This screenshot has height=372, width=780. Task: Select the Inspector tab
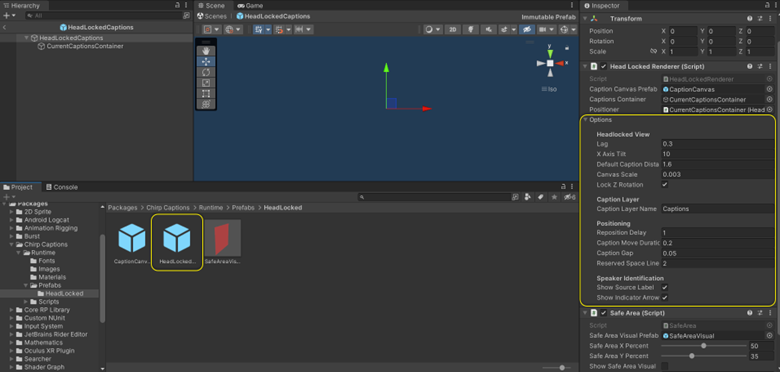pyautogui.click(x=602, y=6)
